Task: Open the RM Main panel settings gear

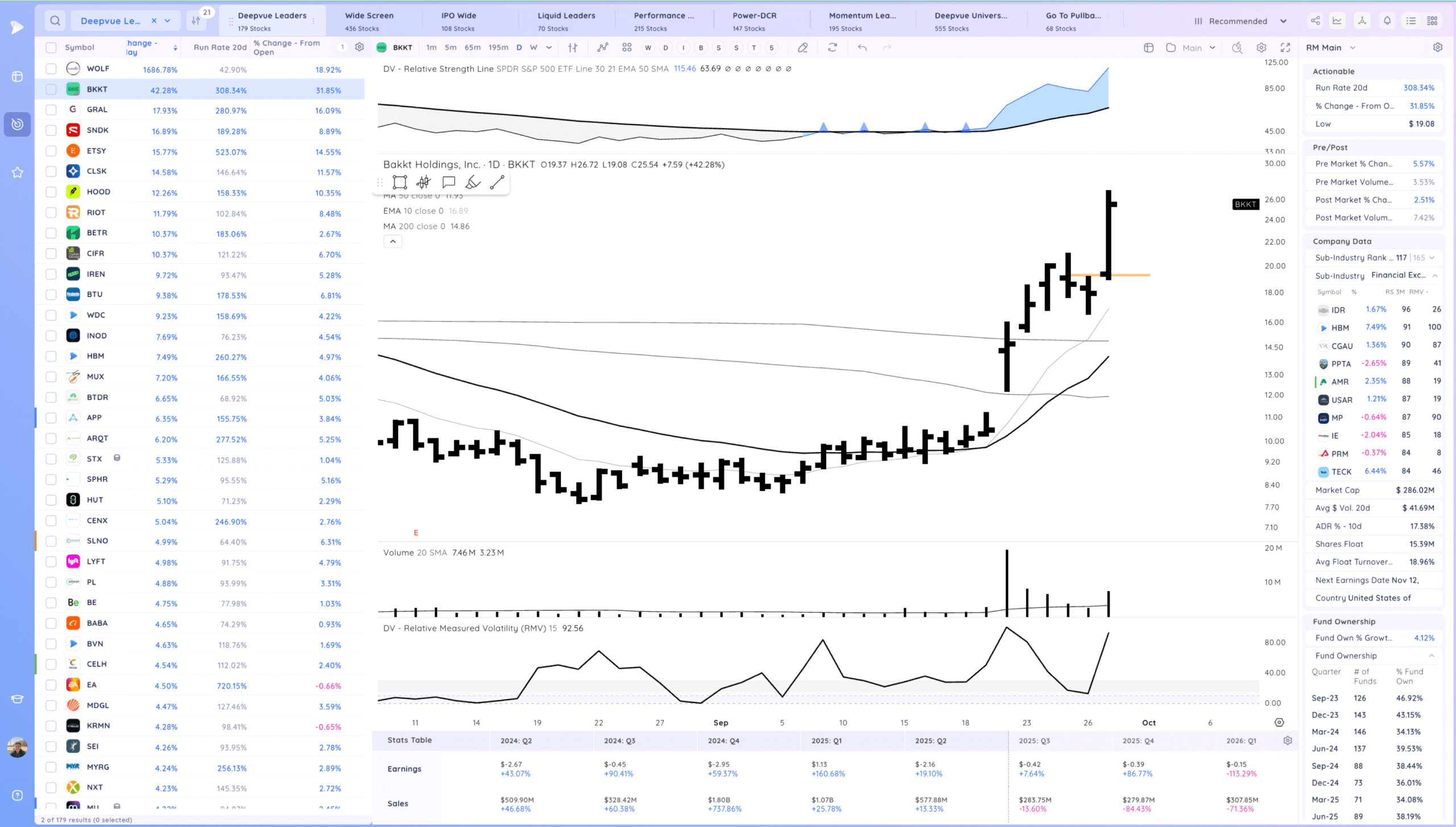Action: click(x=1438, y=48)
